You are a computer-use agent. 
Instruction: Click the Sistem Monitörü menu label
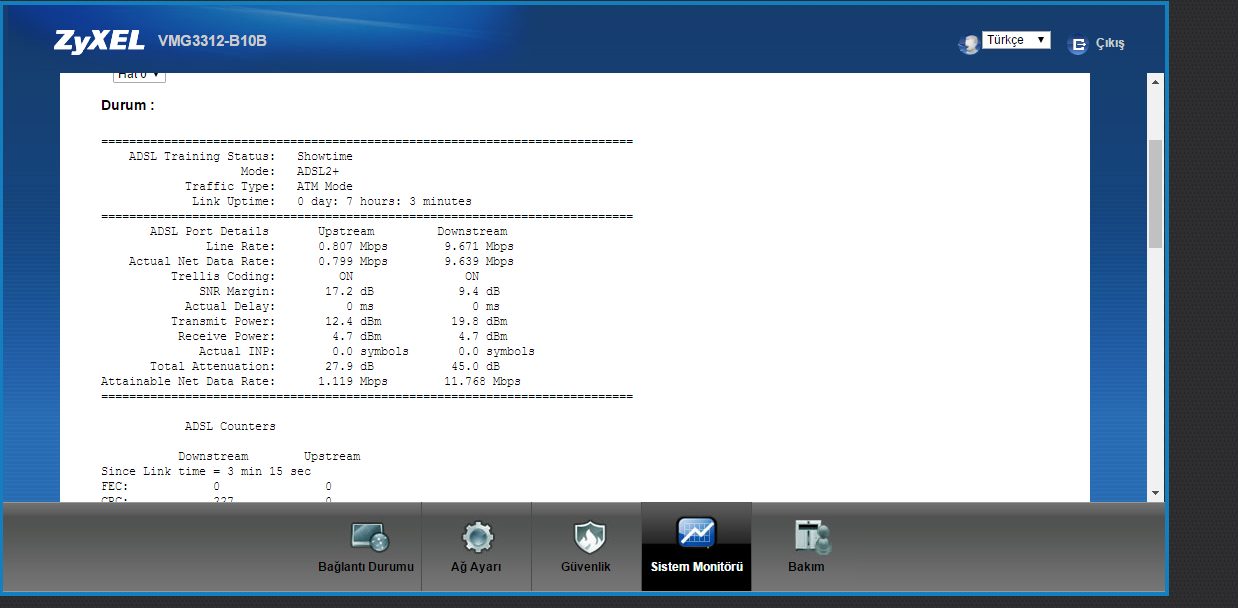click(x=696, y=567)
